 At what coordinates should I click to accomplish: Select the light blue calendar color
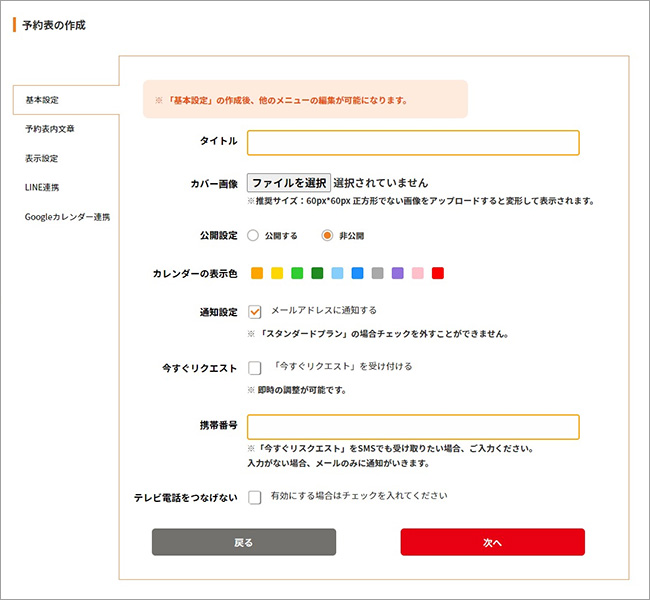[337, 273]
